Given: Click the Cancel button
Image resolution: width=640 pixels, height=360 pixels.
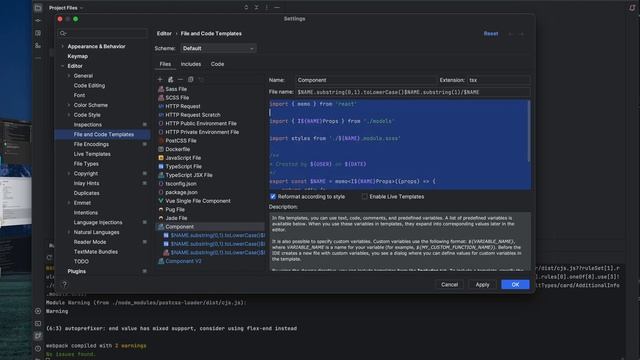Looking at the screenshot, I should point(449,284).
